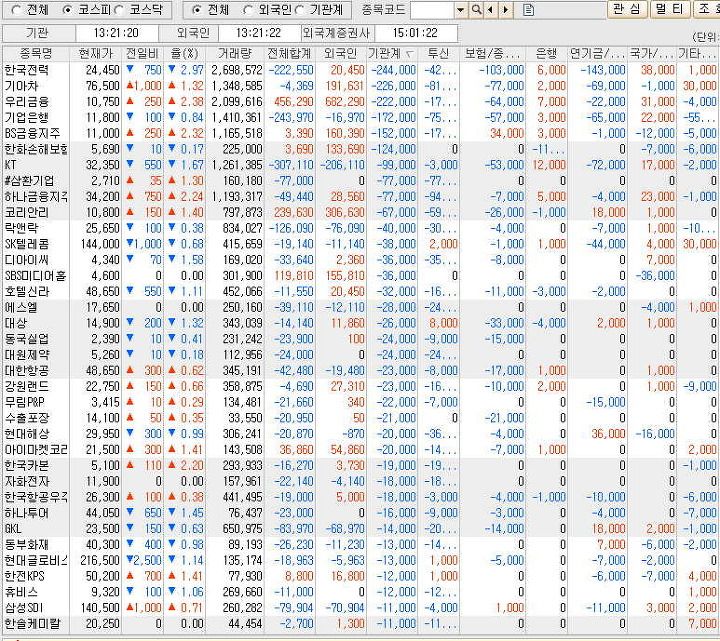This screenshot has height=641, width=720.
Task: Click the 외국인 time value 13:21:22
Action: point(259,33)
